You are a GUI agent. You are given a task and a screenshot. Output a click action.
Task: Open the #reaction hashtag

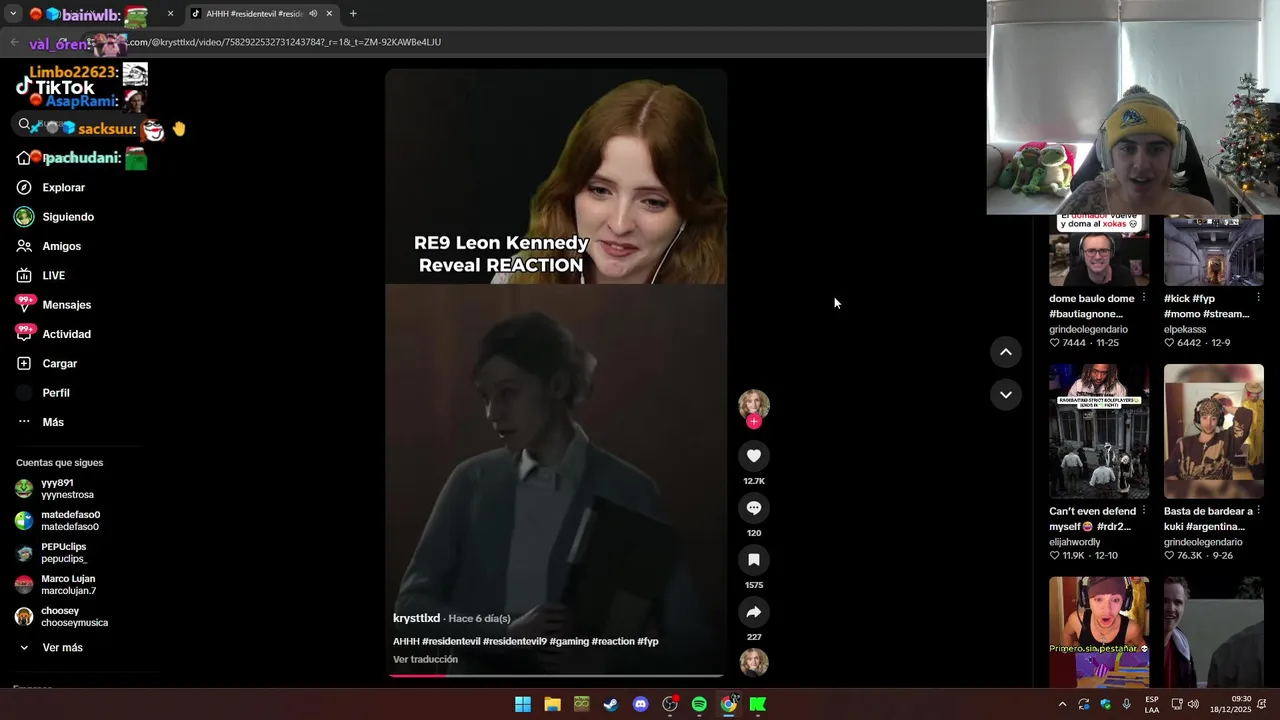pos(613,641)
